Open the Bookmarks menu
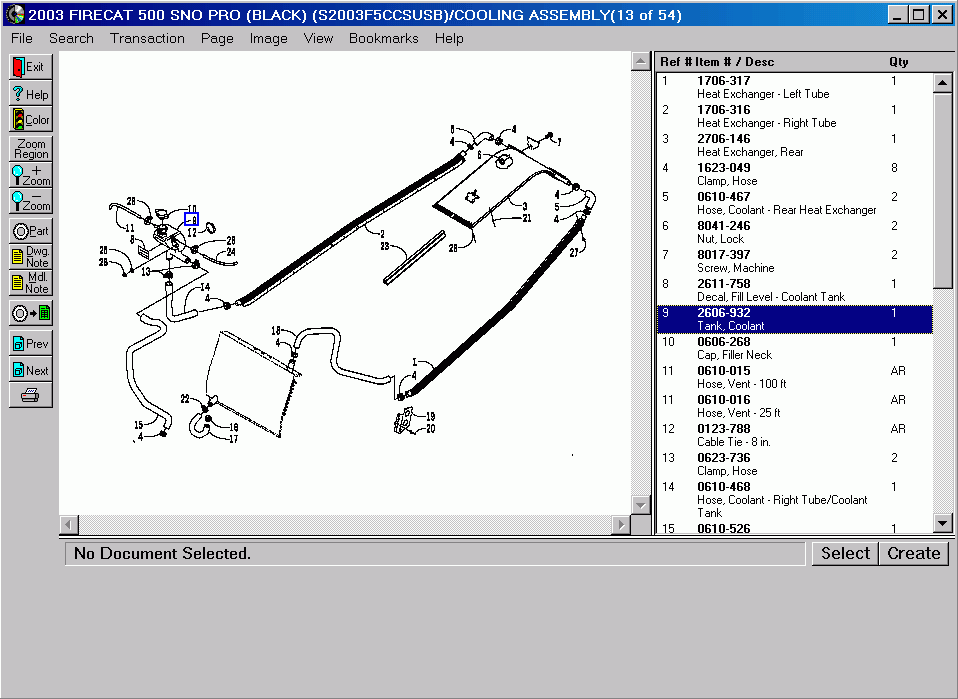The height and width of the screenshot is (699, 958). coord(383,38)
